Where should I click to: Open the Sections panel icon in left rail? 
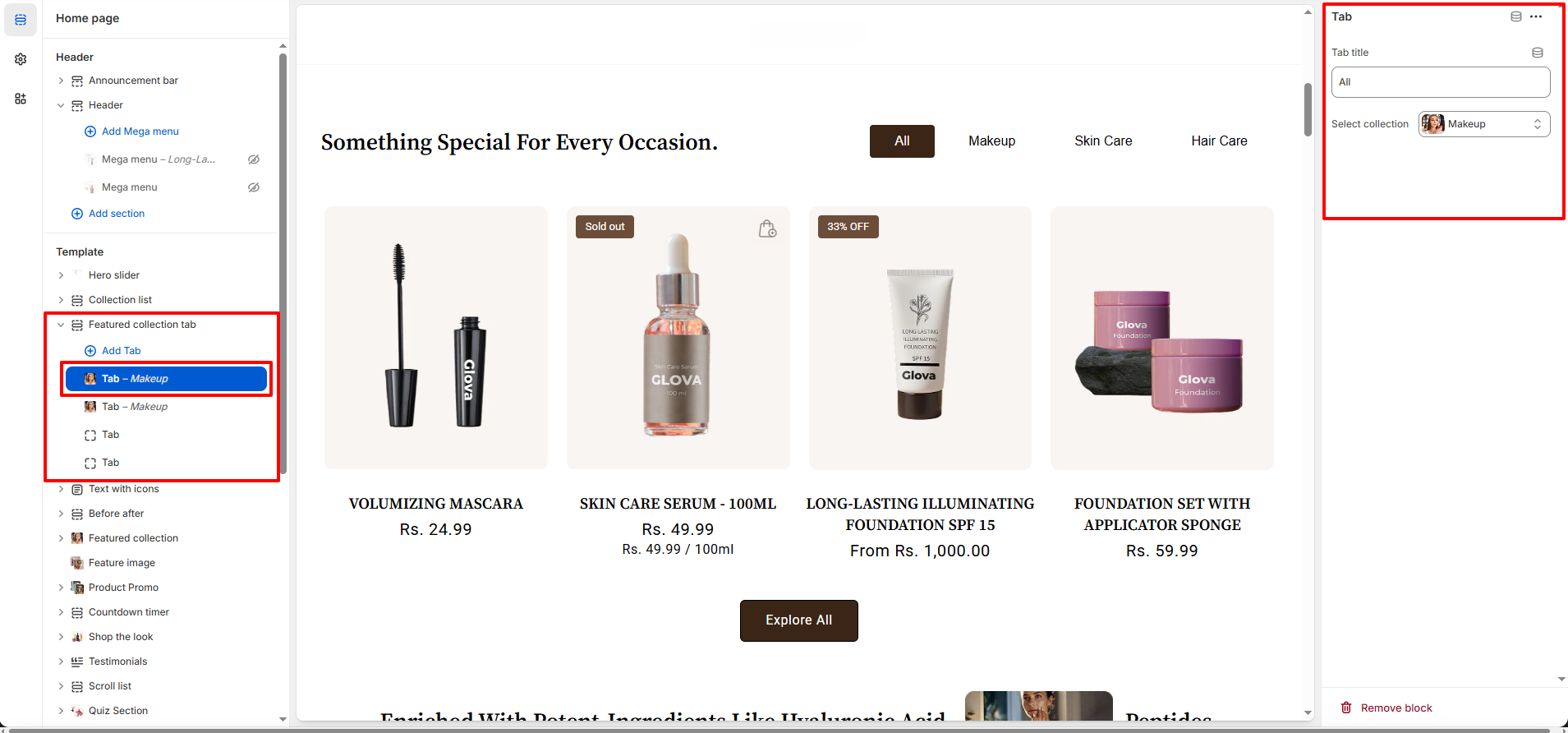click(x=21, y=20)
